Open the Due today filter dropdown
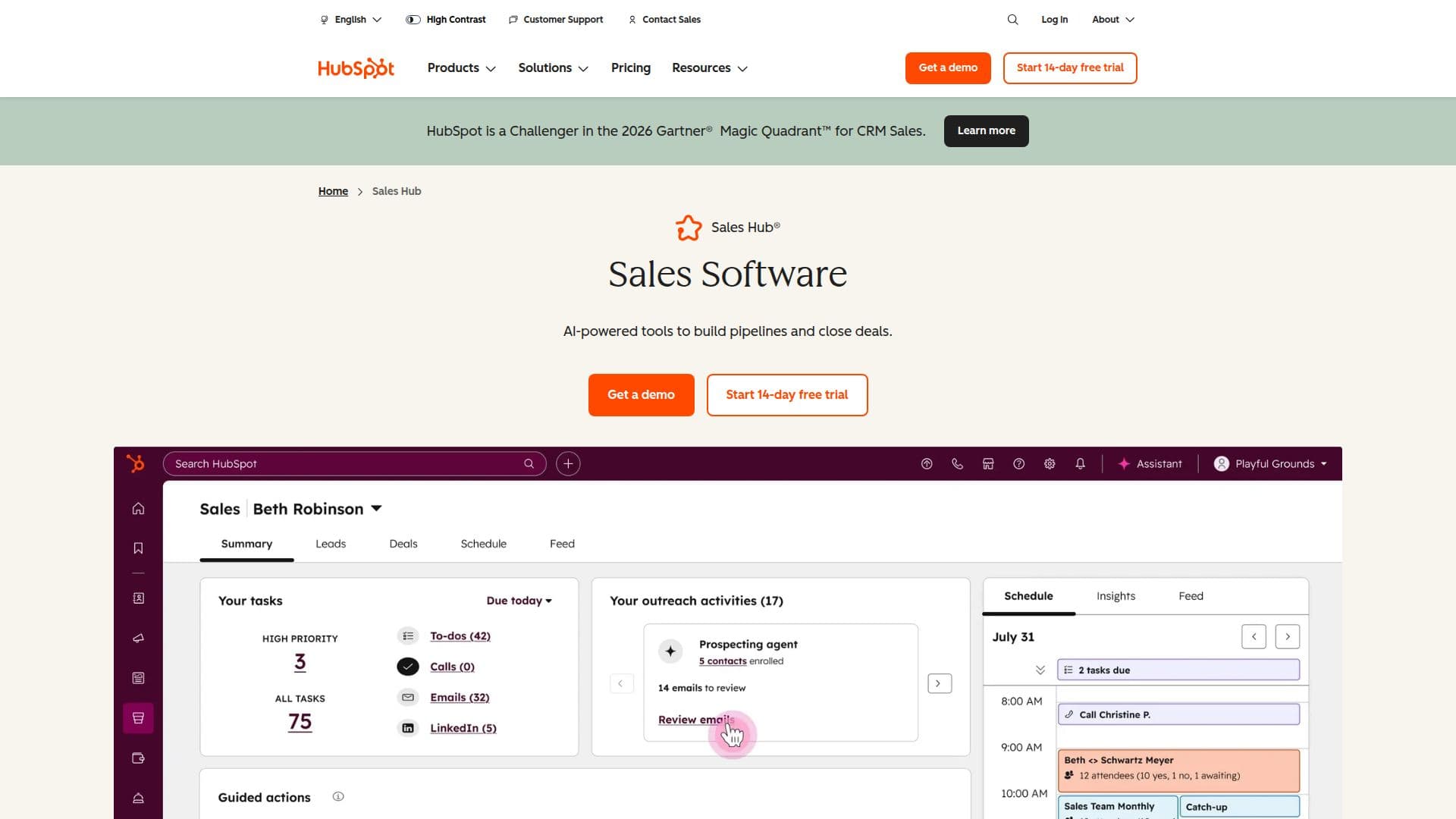1456x819 pixels. pos(519,601)
